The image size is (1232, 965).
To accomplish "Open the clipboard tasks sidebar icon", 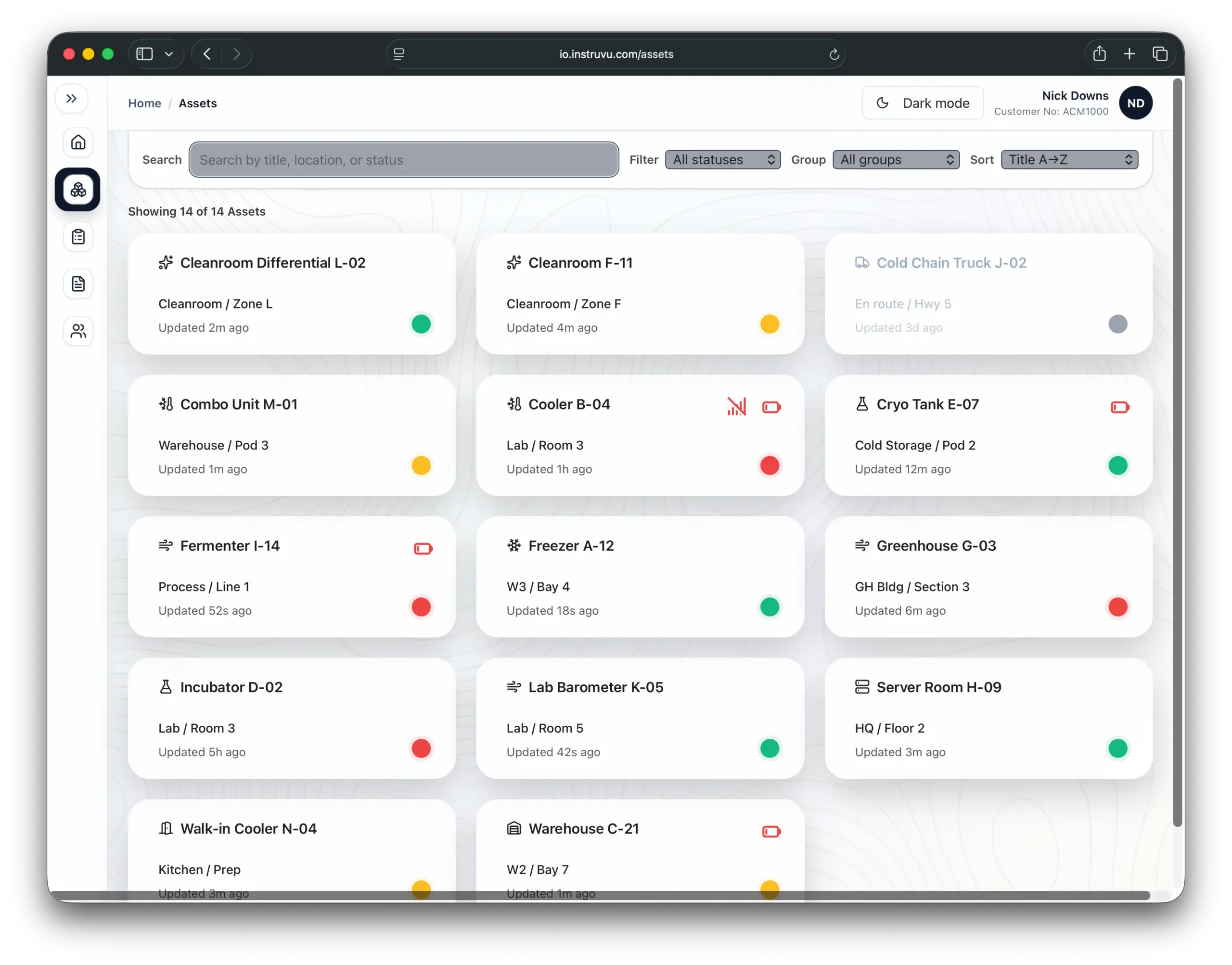I will coord(78,237).
